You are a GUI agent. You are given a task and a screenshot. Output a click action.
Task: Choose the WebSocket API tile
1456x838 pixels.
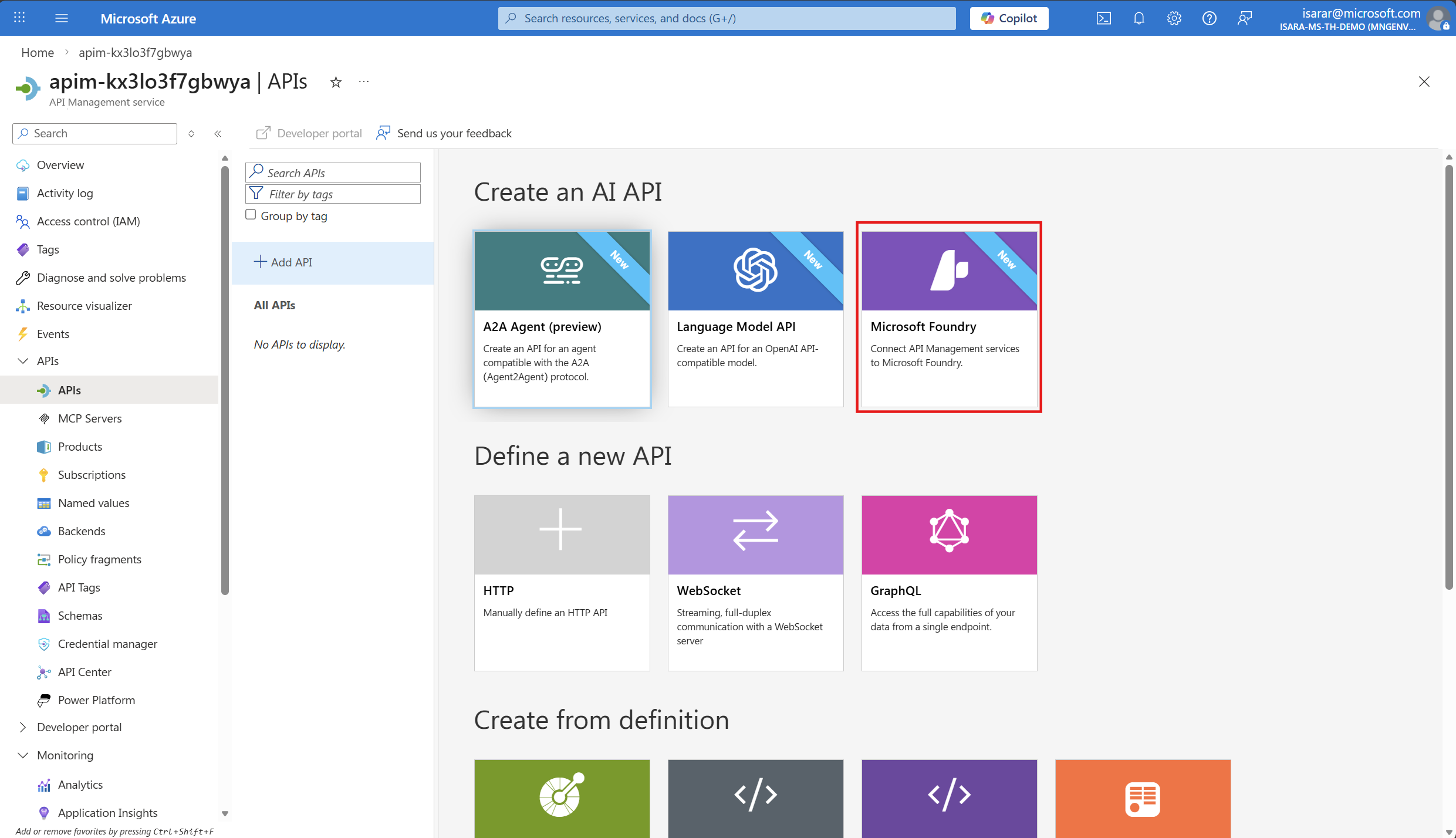[756, 583]
